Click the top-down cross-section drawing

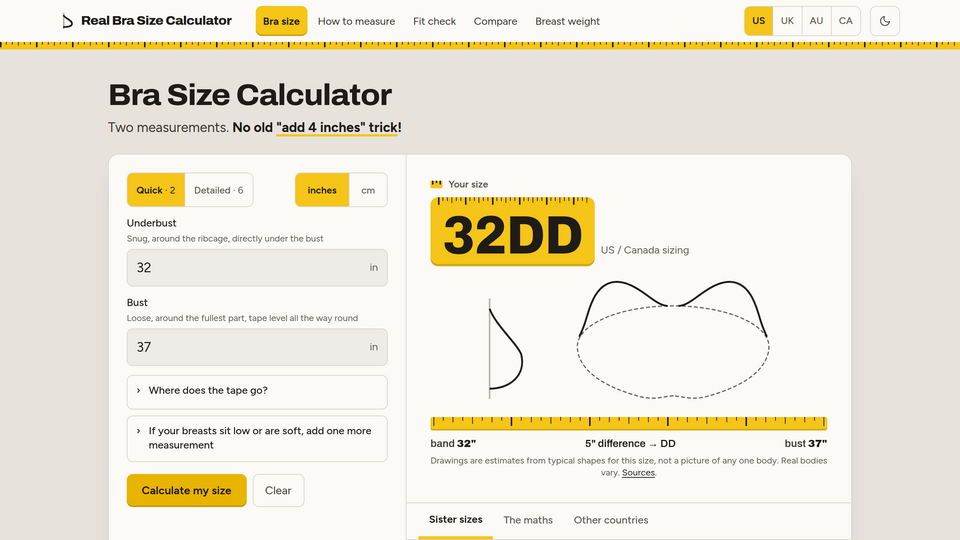click(673, 340)
